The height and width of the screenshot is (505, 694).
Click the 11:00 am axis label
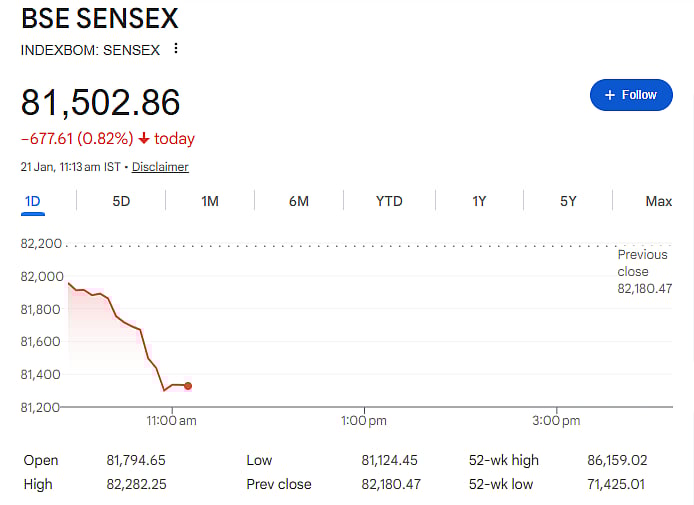[x=173, y=421]
